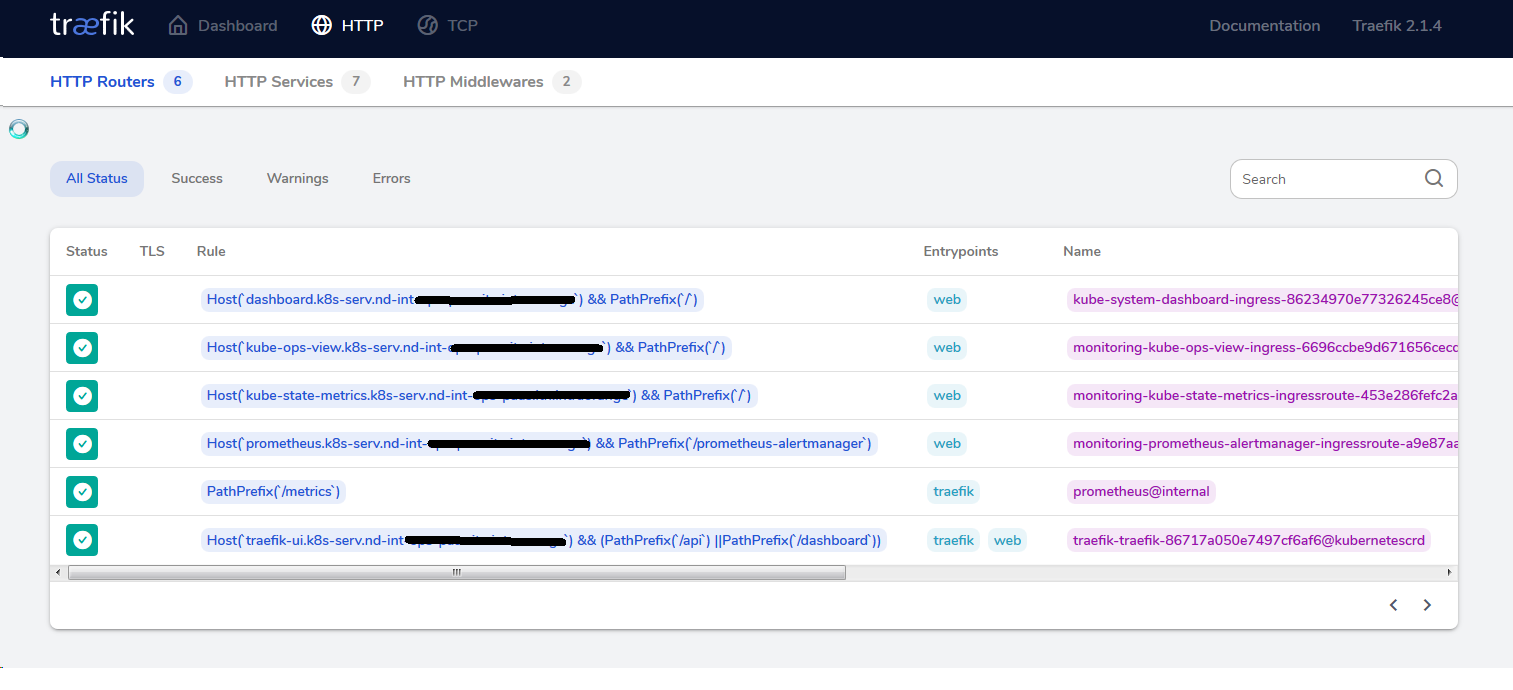This screenshot has height=690, width=1513.
Task: Switch filtering to Errors only
Action: tap(391, 178)
